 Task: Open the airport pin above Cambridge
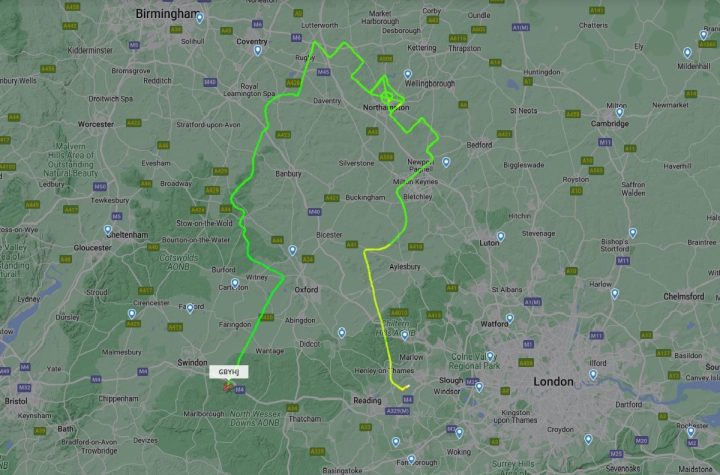[619, 113]
